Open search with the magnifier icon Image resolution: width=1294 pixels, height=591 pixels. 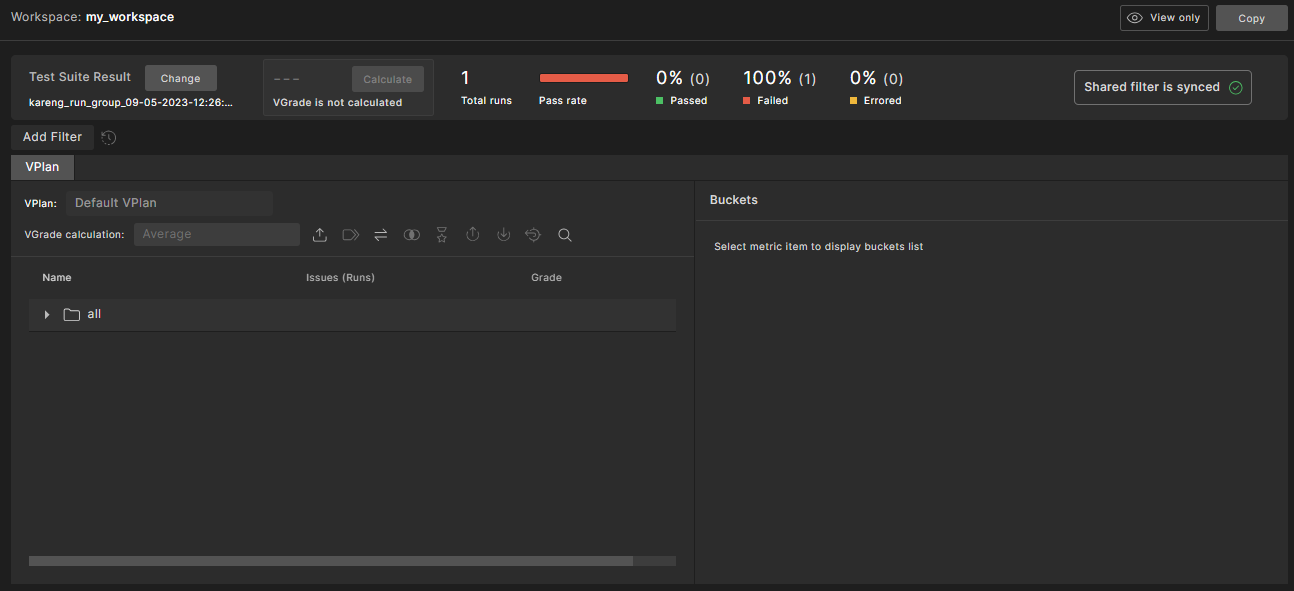point(565,234)
